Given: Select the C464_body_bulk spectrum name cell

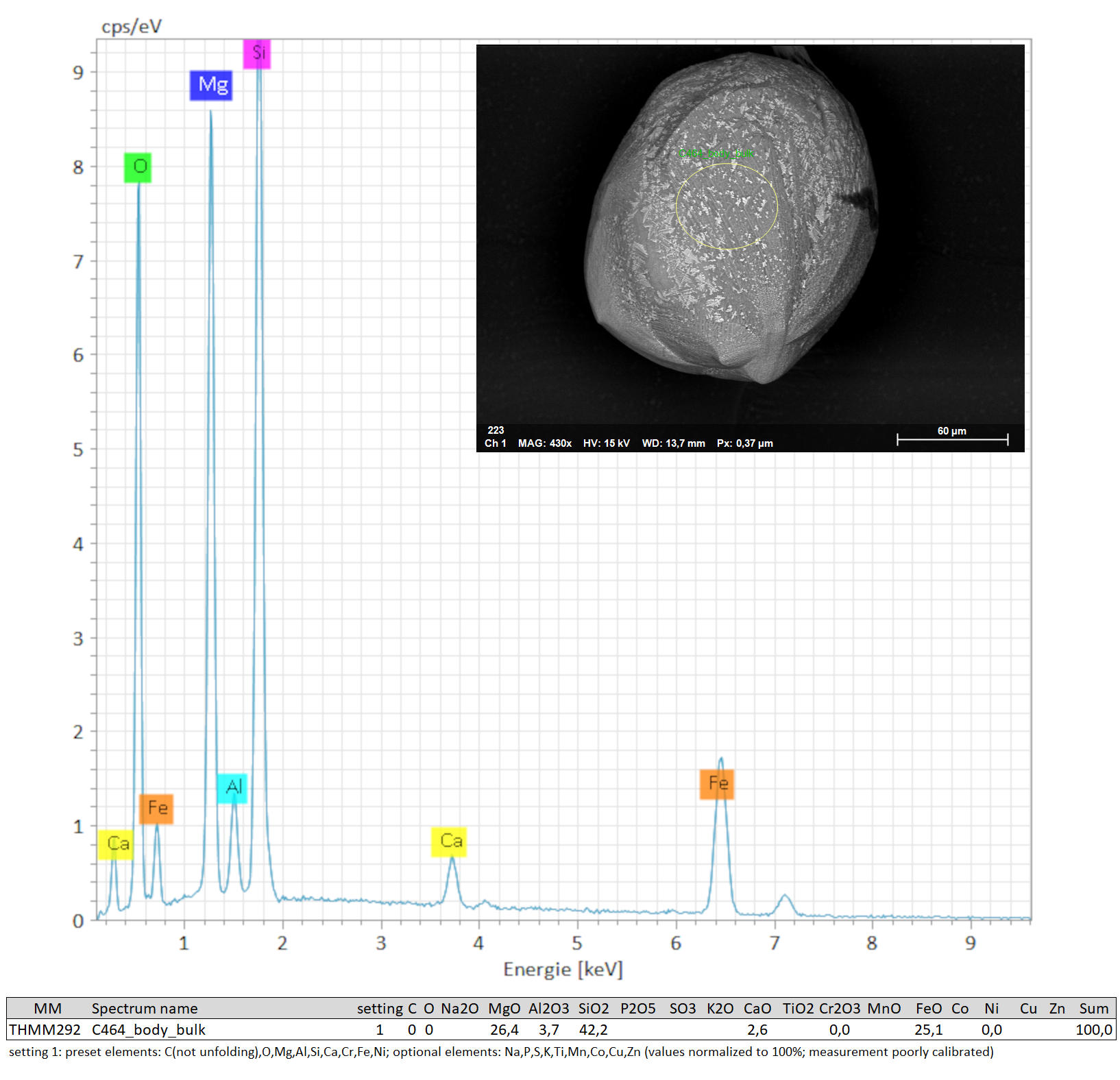Looking at the screenshot, I should 149,1029.
